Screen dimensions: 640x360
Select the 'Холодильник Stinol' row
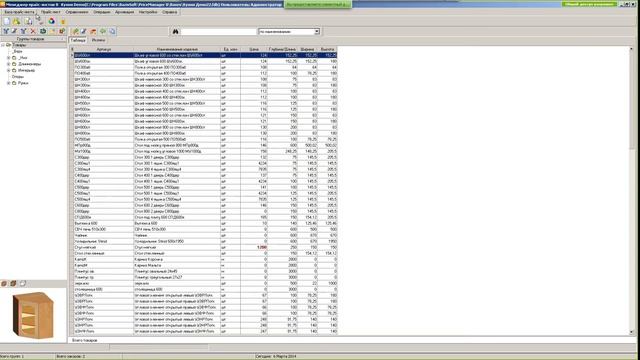(205, 241)
